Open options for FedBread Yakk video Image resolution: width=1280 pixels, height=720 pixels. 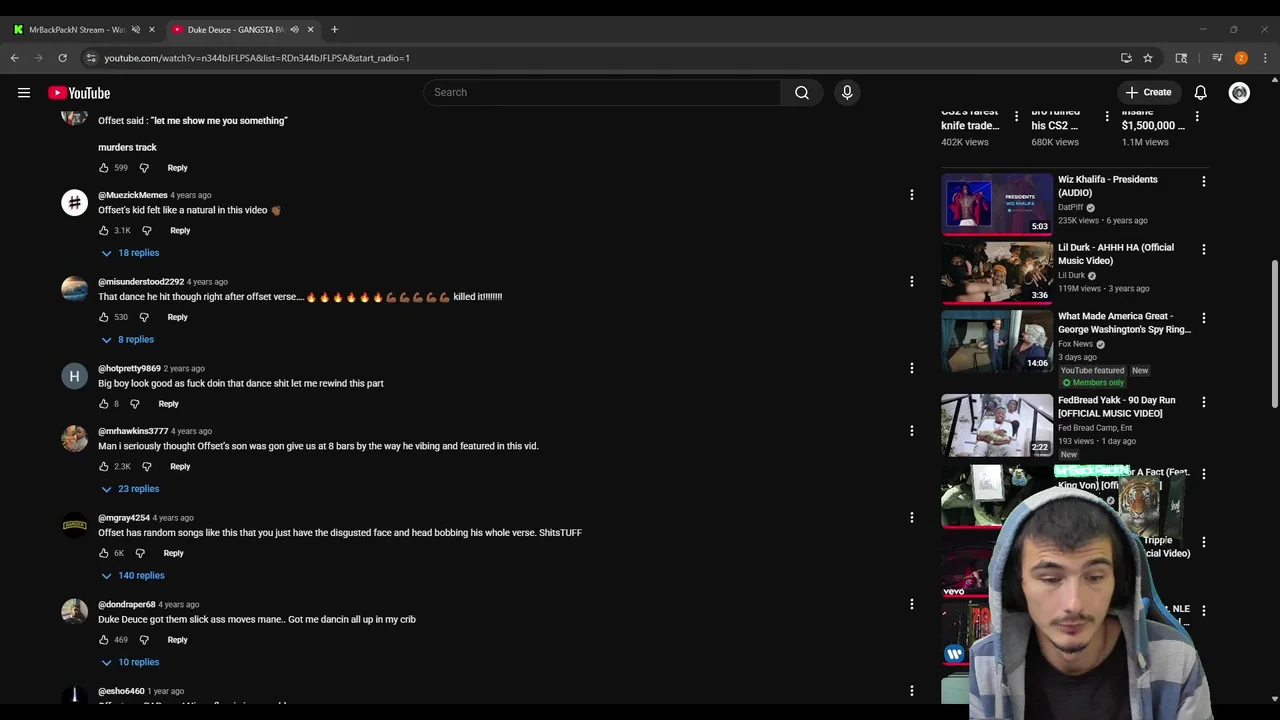click(1203, 402)
